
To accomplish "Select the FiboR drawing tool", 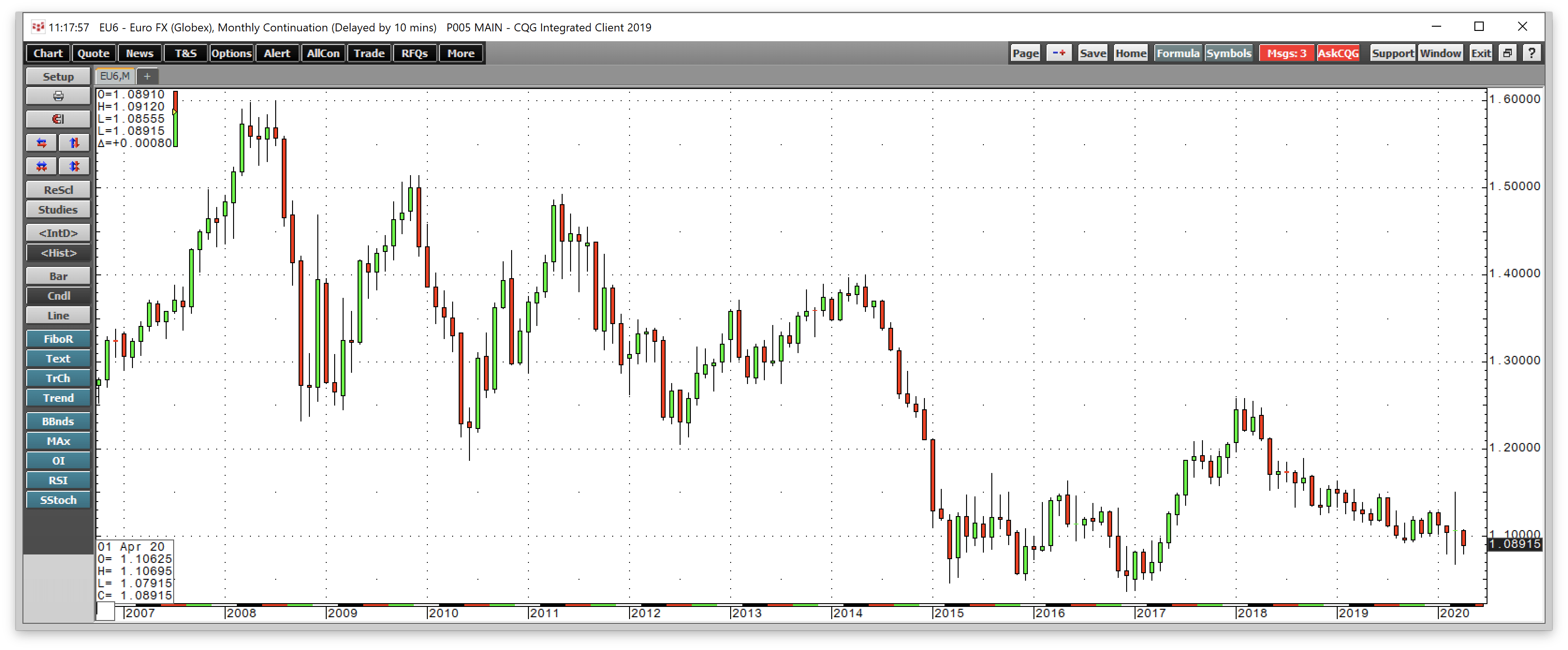I will point(58,339).
